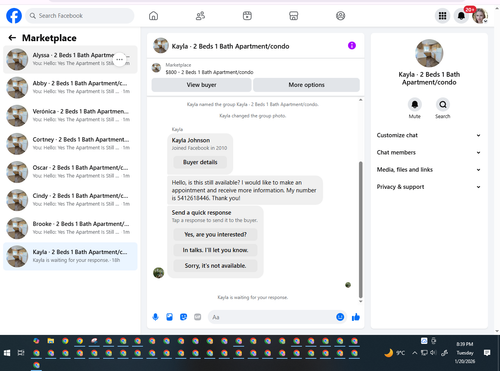This screenshot has width=500, height=371.
Task: Click chat scrollbar up arrow
Action: (x=360, y=100)
